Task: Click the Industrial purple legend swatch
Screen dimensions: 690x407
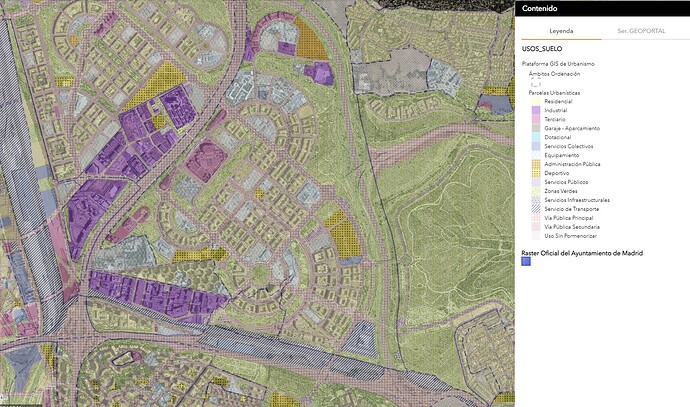Action: click(535, 110)
